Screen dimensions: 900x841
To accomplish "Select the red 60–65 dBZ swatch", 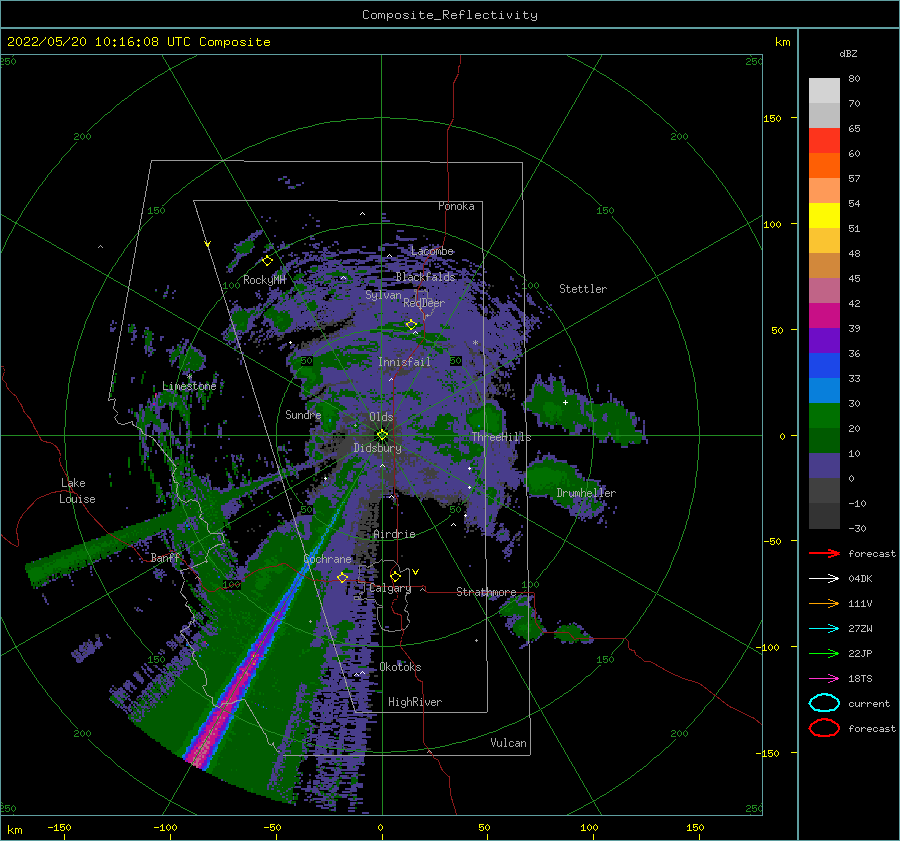I will (824, 141).
